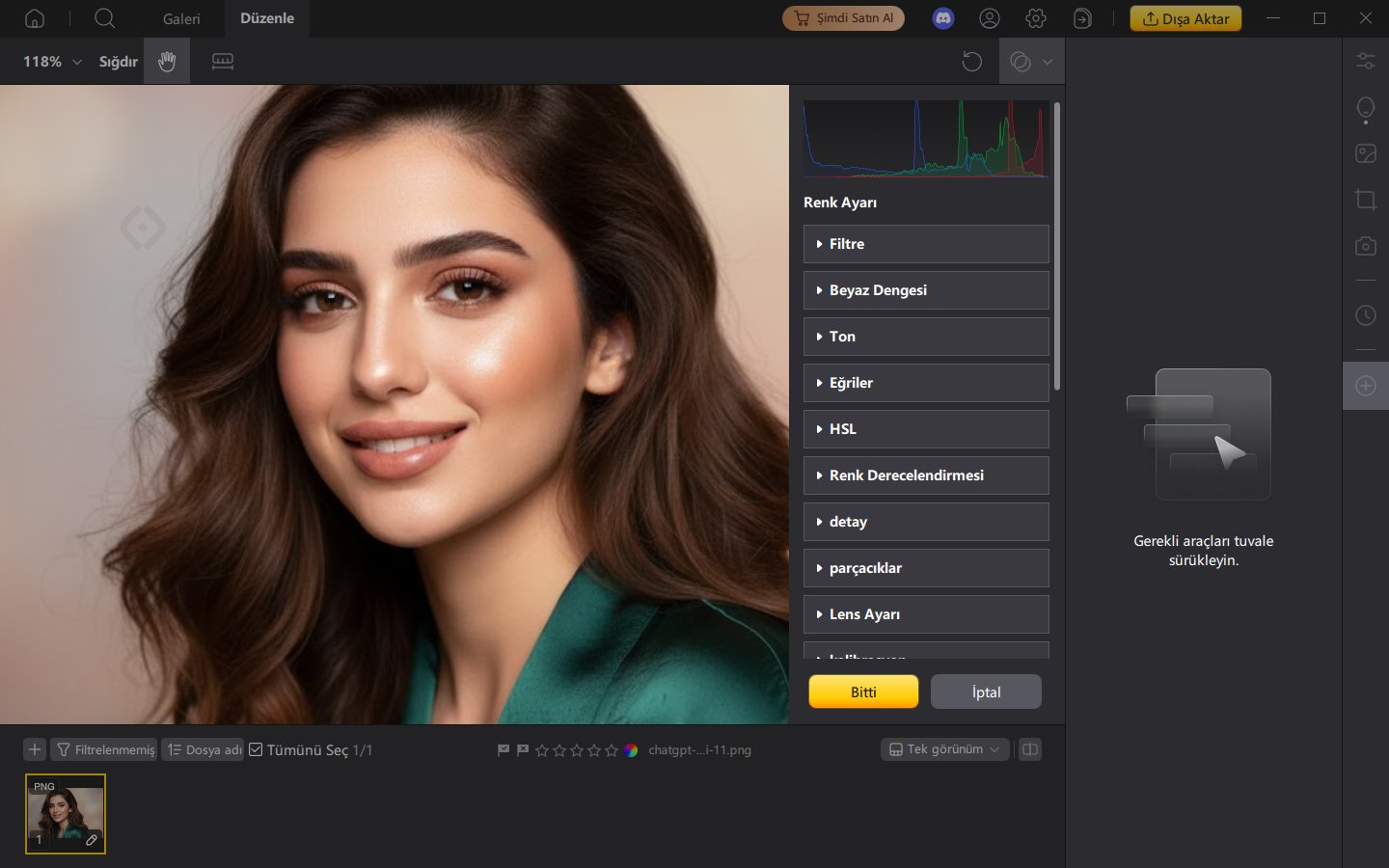Open the crop tool in right sidebar

[1365, 200]
